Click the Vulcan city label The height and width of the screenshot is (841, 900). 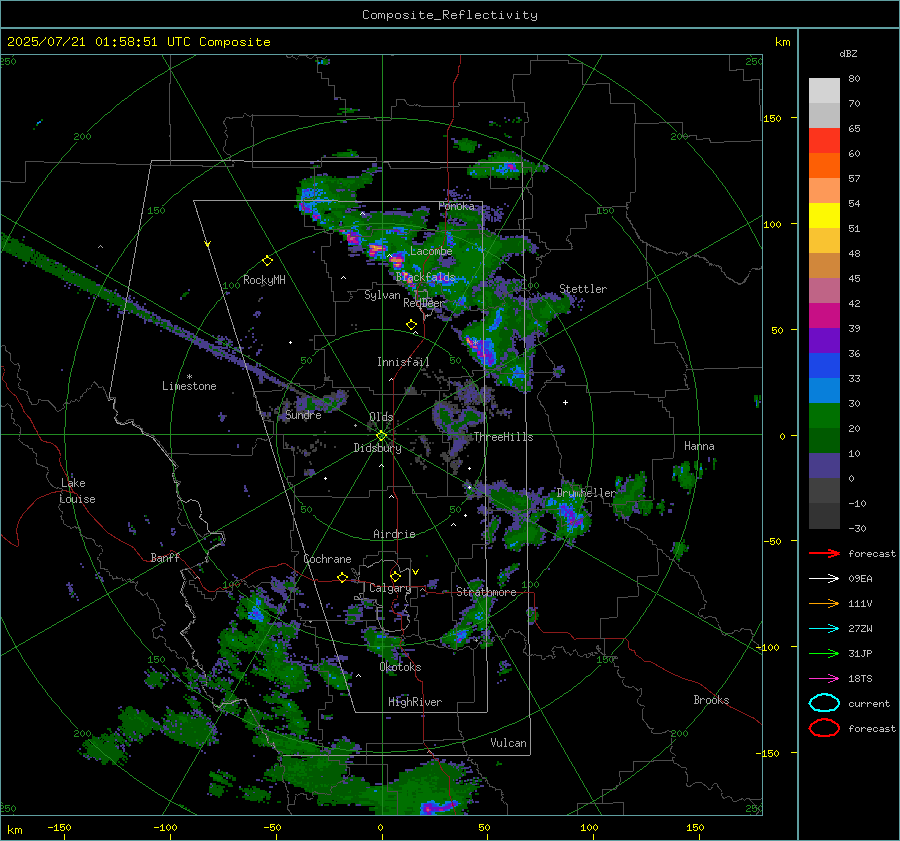[508, 743]
